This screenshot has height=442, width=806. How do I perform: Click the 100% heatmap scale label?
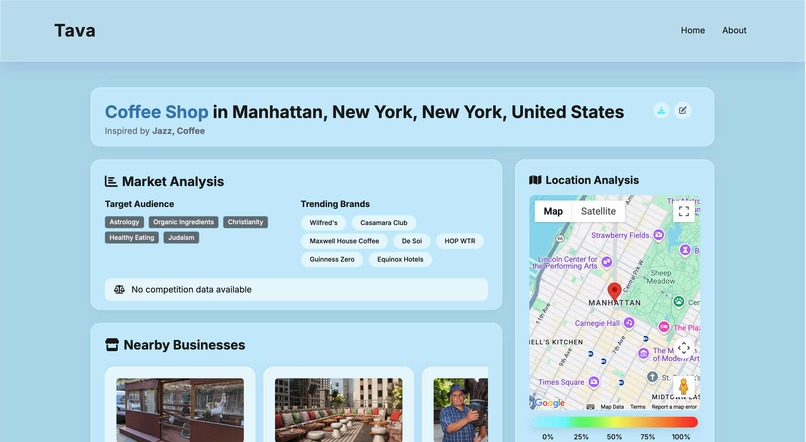(x=681, y=437)
